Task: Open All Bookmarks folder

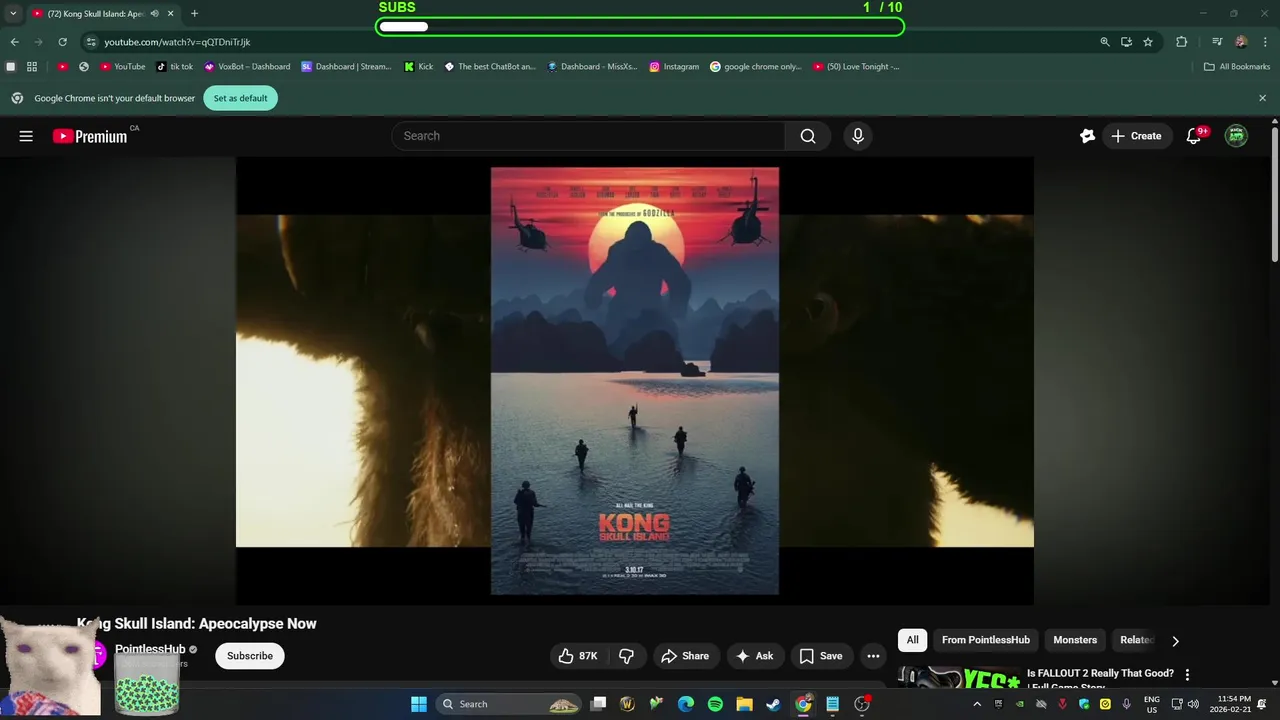Action: click(1237, 67)
